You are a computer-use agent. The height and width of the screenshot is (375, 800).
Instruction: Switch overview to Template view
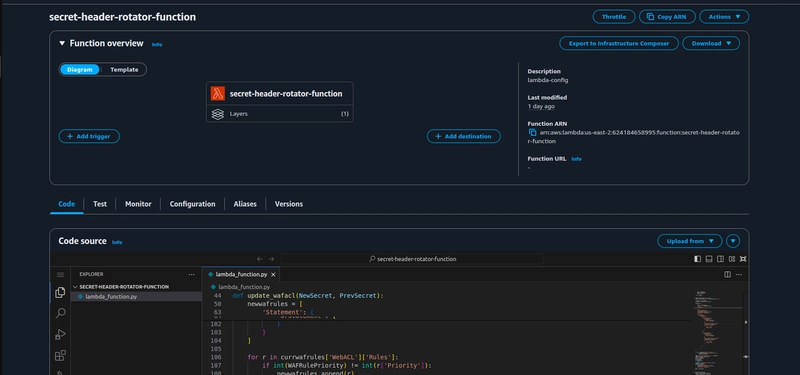pyautogui.click(x=124, y=69)
